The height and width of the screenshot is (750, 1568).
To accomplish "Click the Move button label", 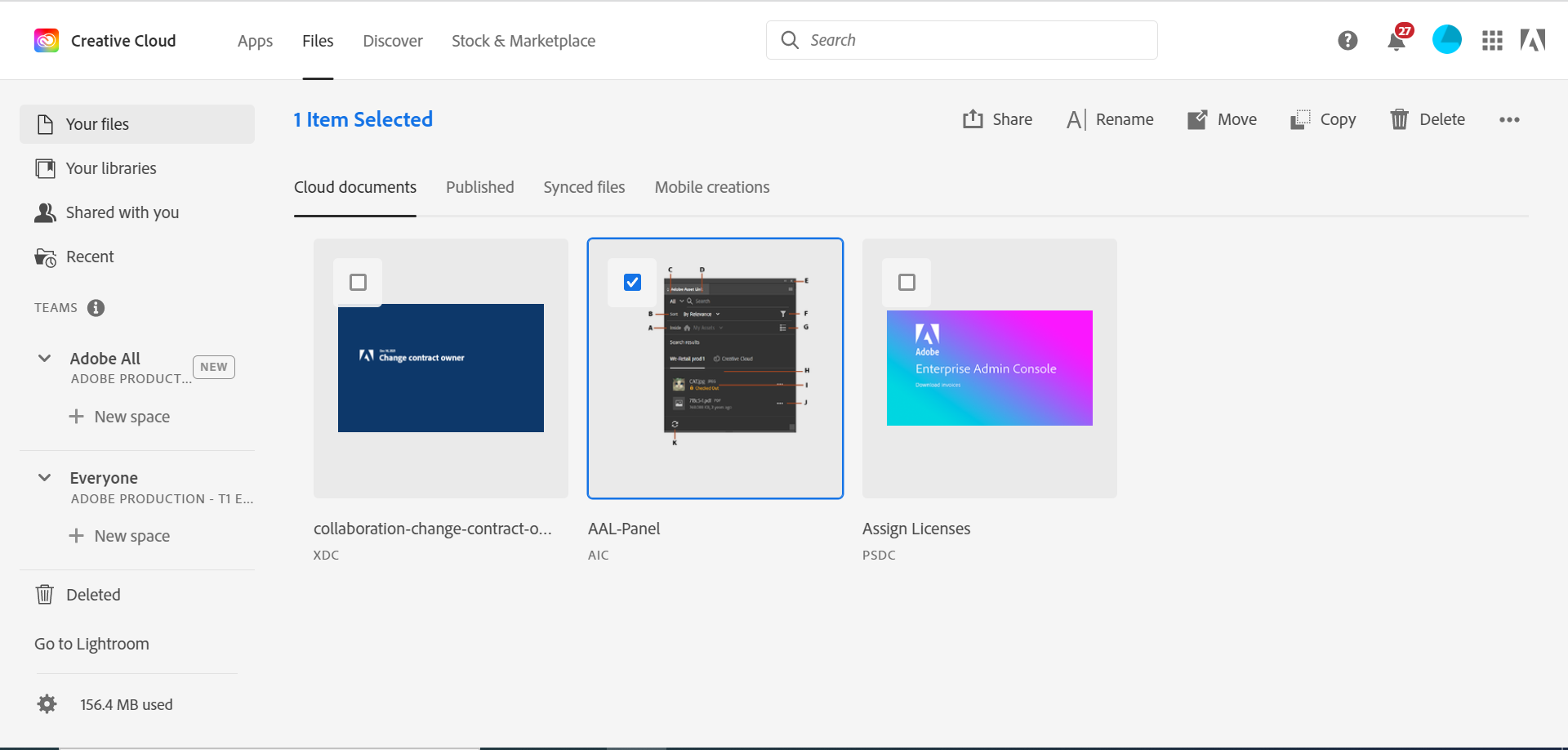I will (1237, 119).
